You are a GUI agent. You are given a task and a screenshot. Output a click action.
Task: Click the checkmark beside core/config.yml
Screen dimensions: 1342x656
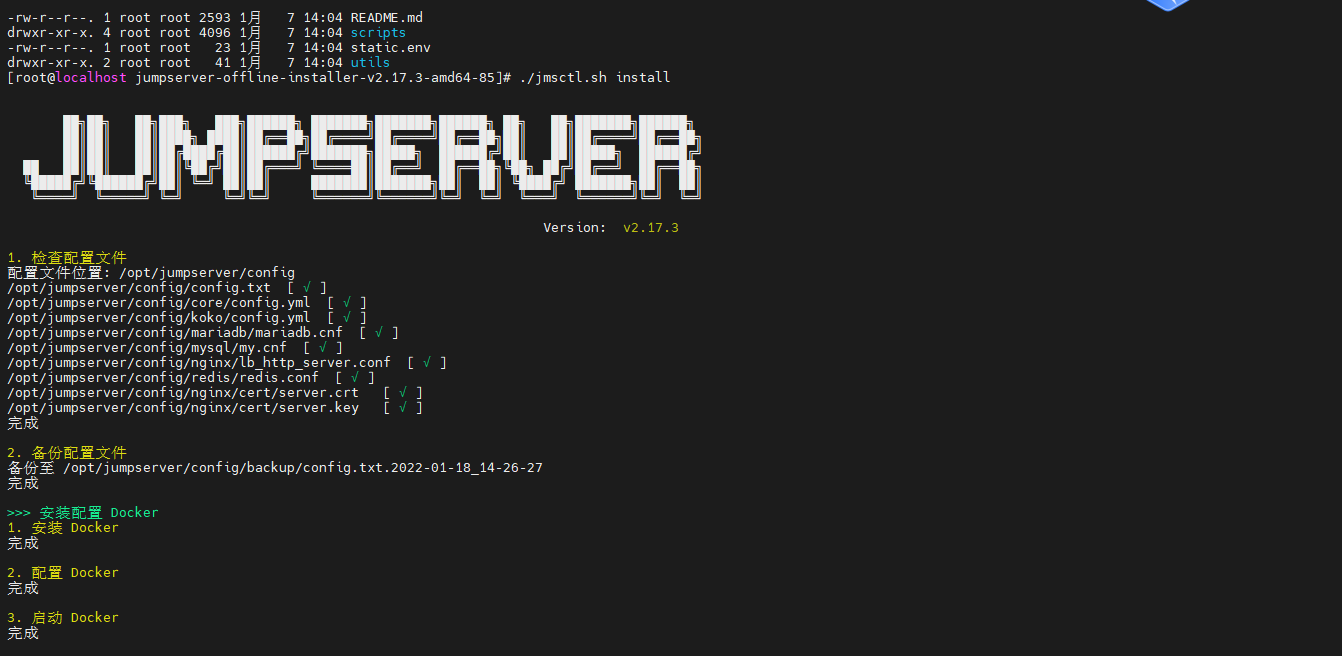pyautogui.click(x=346, y=302)
